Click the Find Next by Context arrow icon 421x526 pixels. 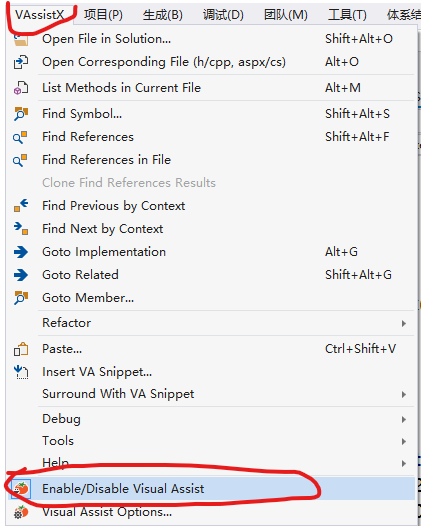pyautogui.click(x=21, y=228)
